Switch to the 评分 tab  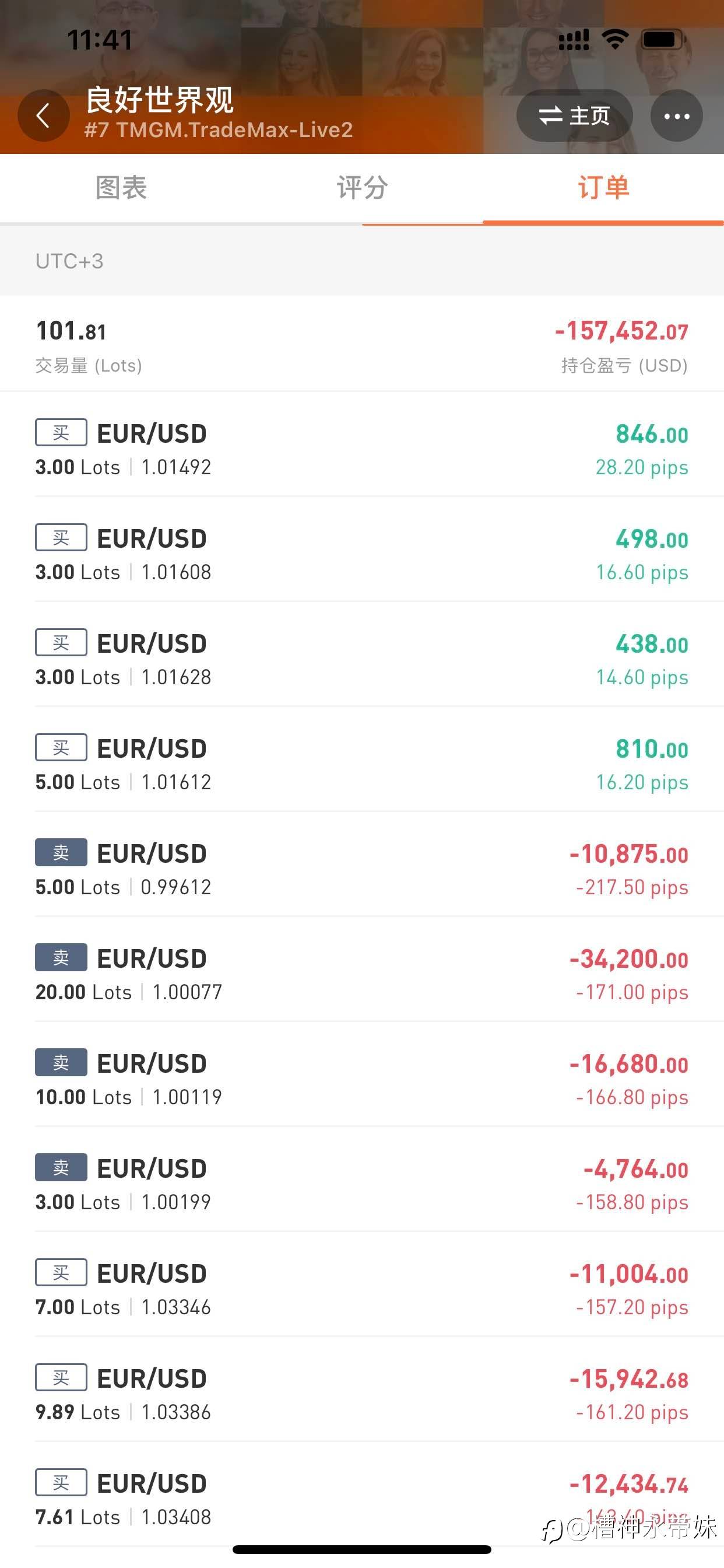pos(362,187)
